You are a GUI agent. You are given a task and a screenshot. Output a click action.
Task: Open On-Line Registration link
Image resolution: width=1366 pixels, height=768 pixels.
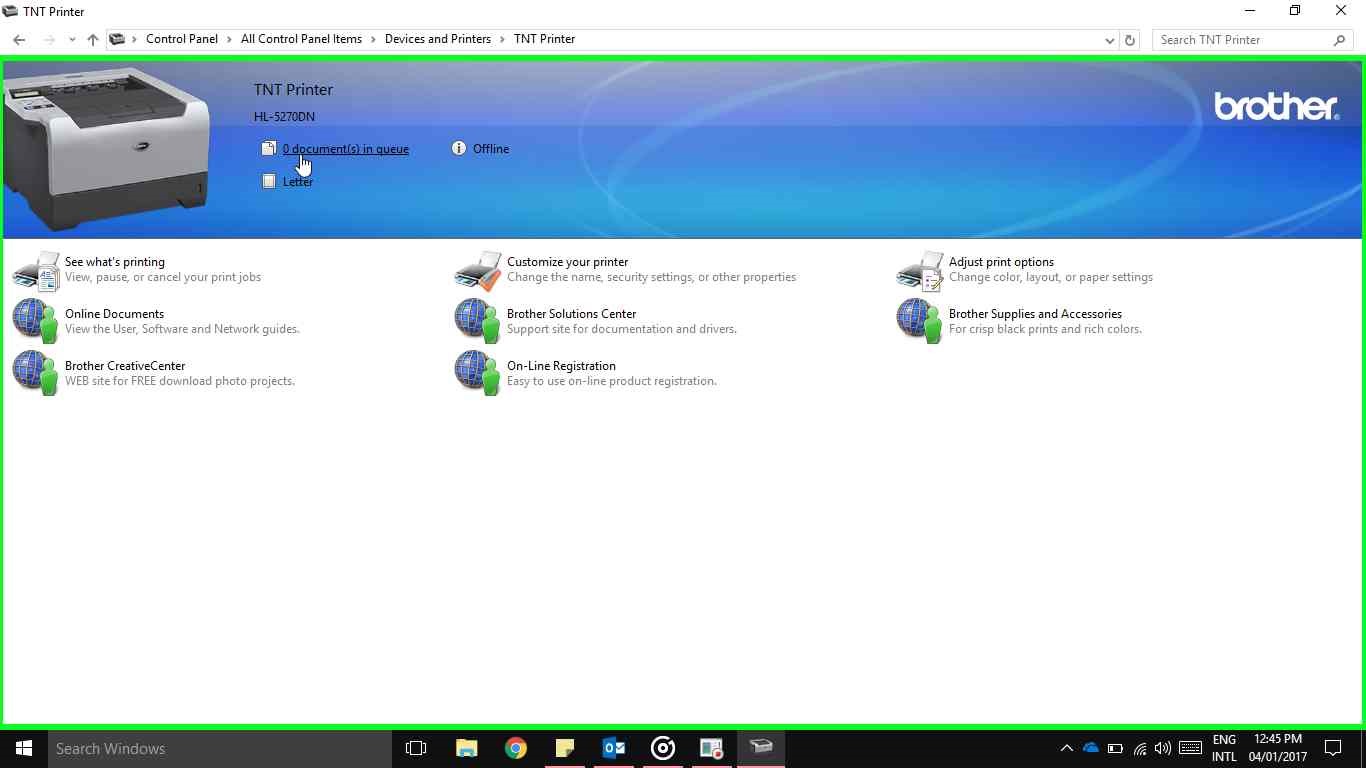pyautogui.click(x=561, y=366)
